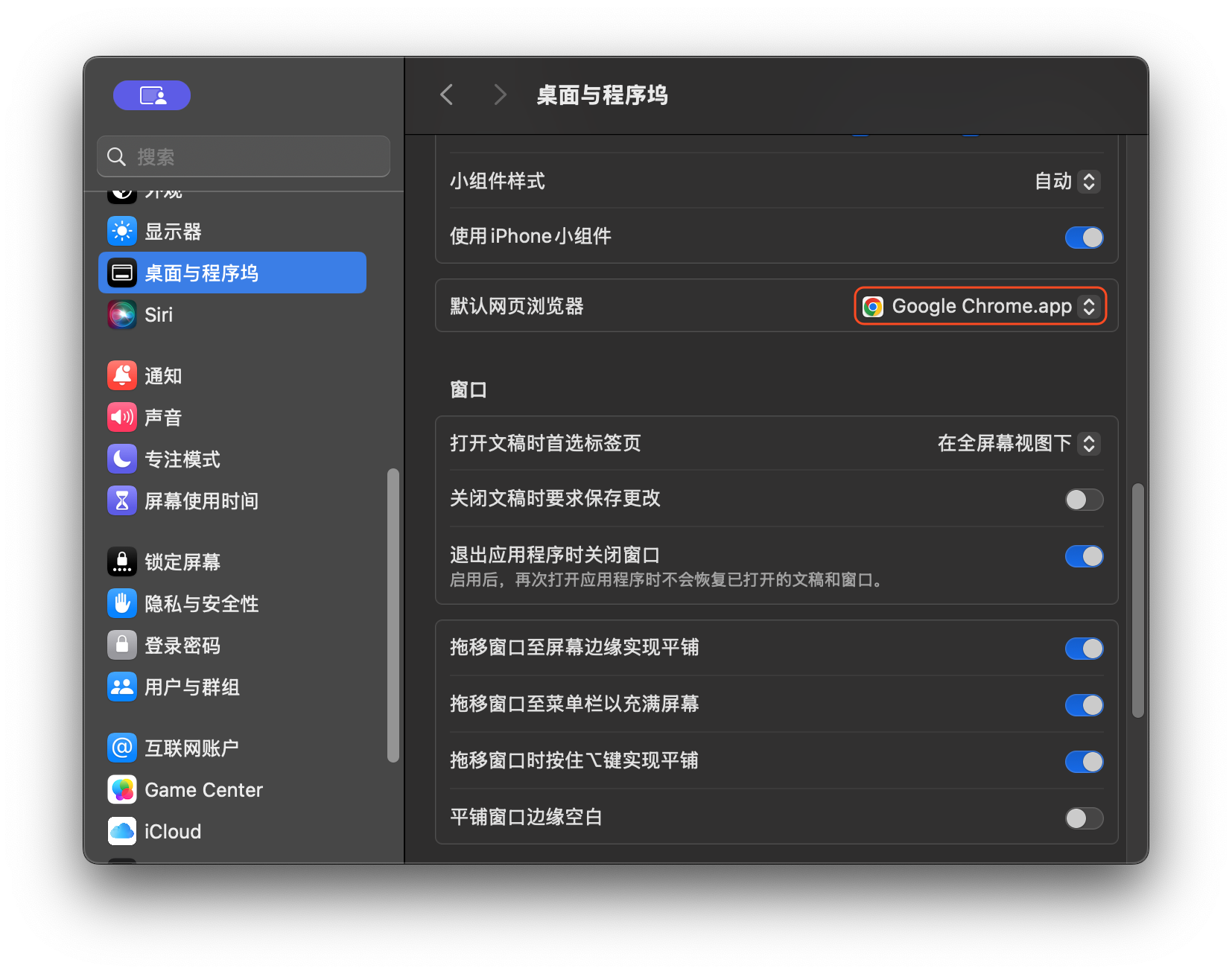Enable 平铺窗口边缘空白 switch

pyautogui.click(x=1084, y=818)
